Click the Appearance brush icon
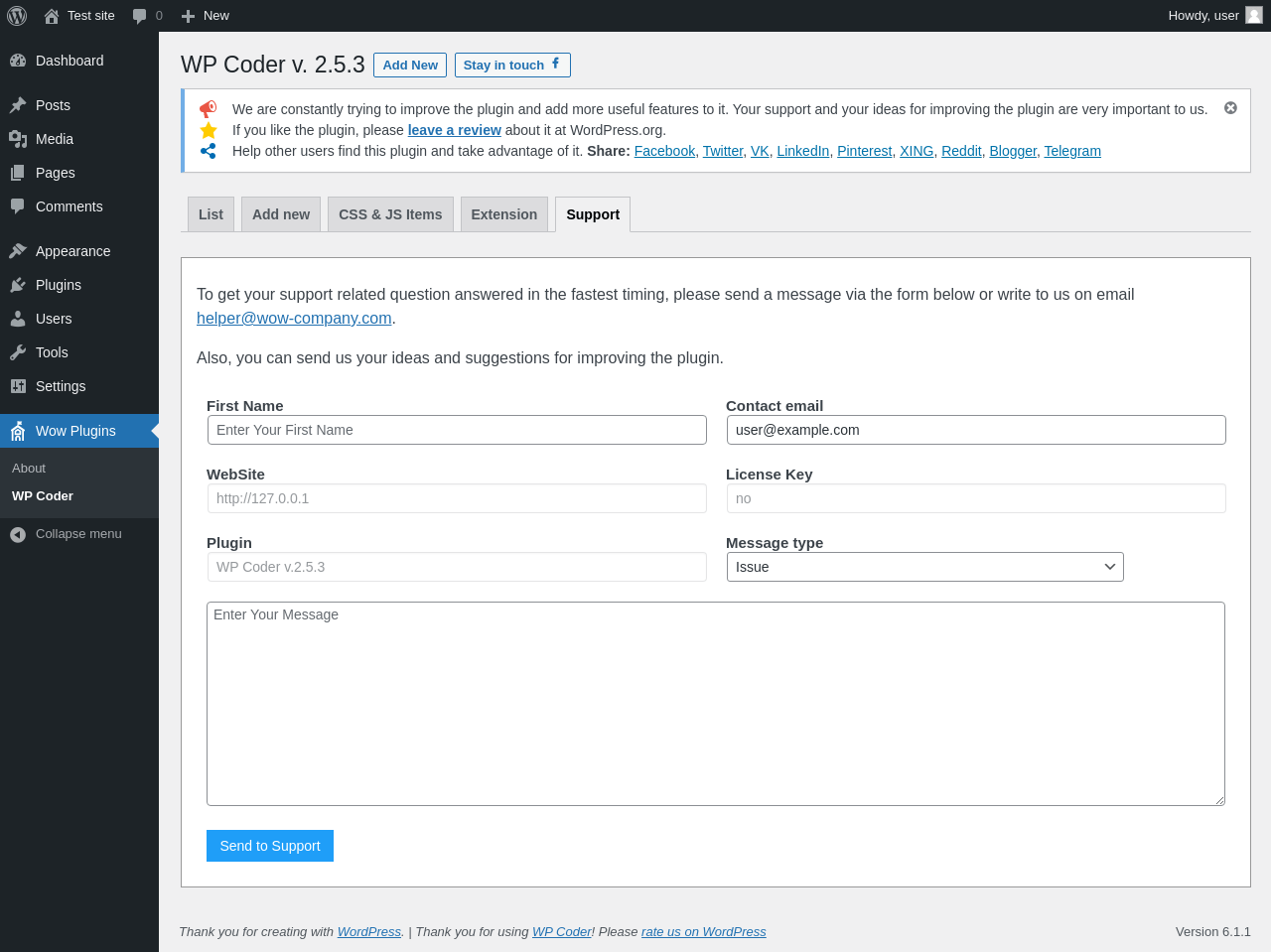The height and width of the screenshot is (952, 1271). click(18, 251)
